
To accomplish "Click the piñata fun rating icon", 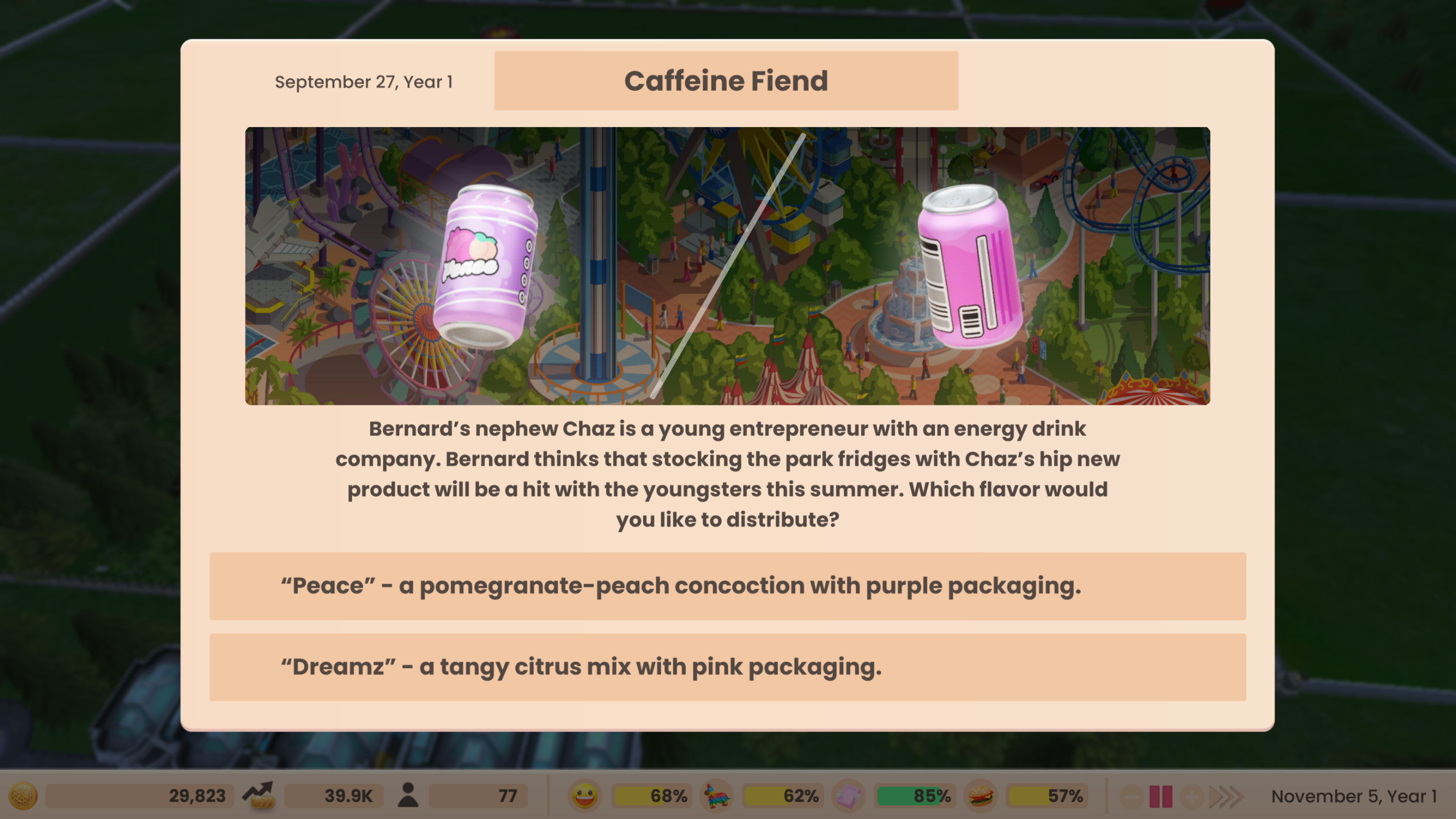I will point(716,796).
